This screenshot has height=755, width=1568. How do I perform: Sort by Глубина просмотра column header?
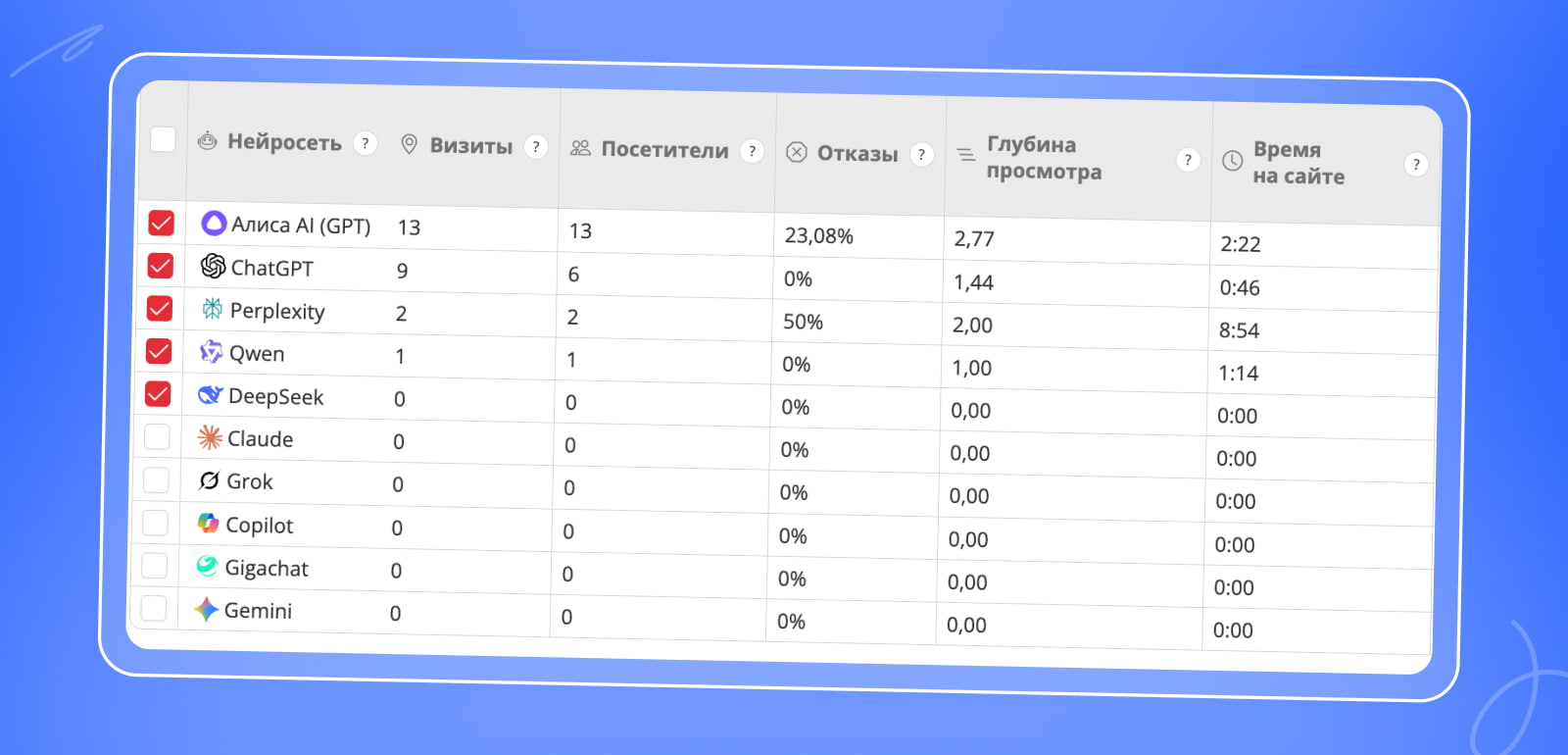coord(1043,158)
